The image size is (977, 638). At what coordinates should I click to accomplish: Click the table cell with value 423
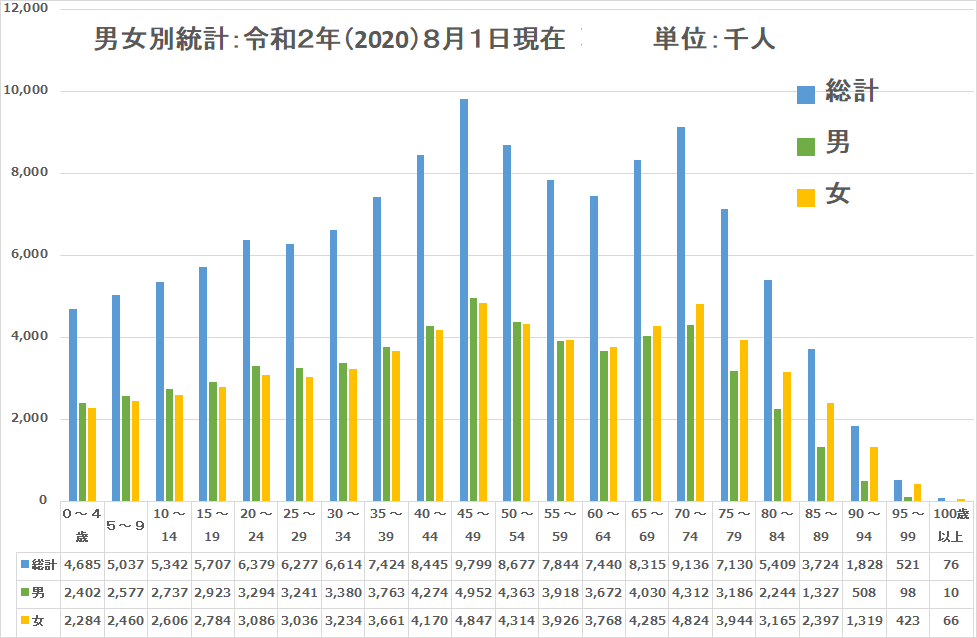pos(908,621)
